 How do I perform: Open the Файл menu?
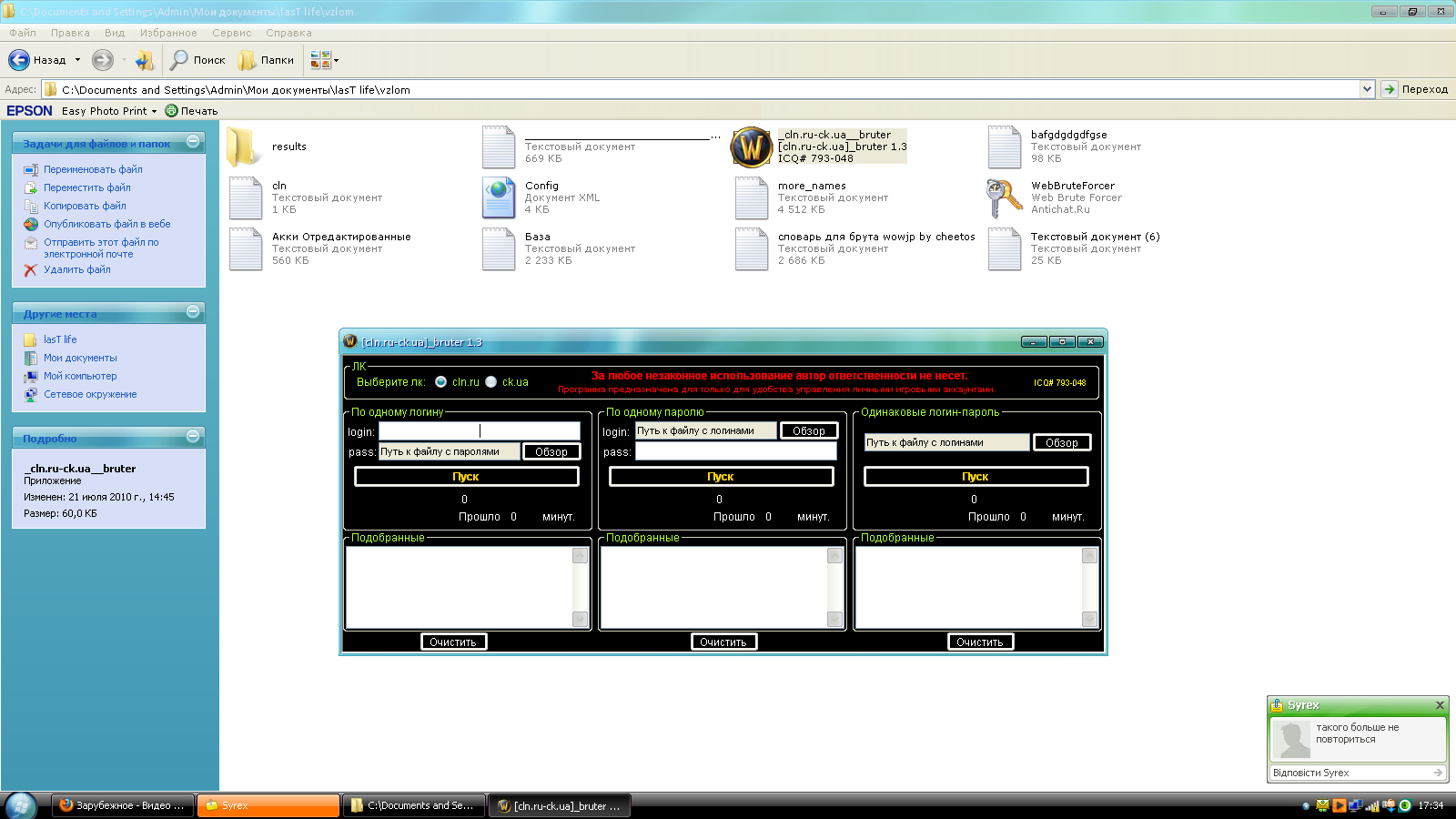click(23, 33)
